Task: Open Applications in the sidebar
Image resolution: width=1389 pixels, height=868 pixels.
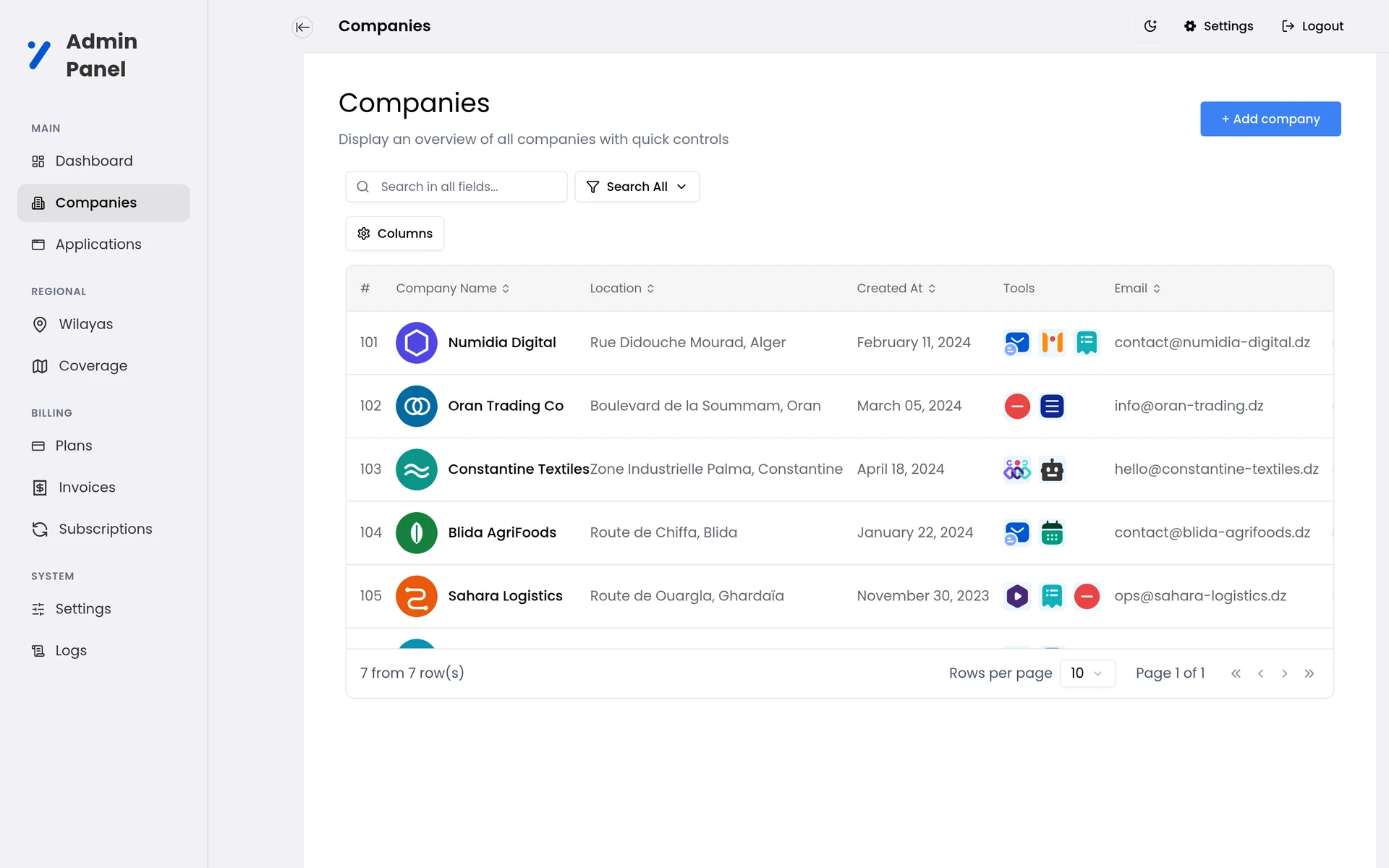Action: [x=103, y=244]
